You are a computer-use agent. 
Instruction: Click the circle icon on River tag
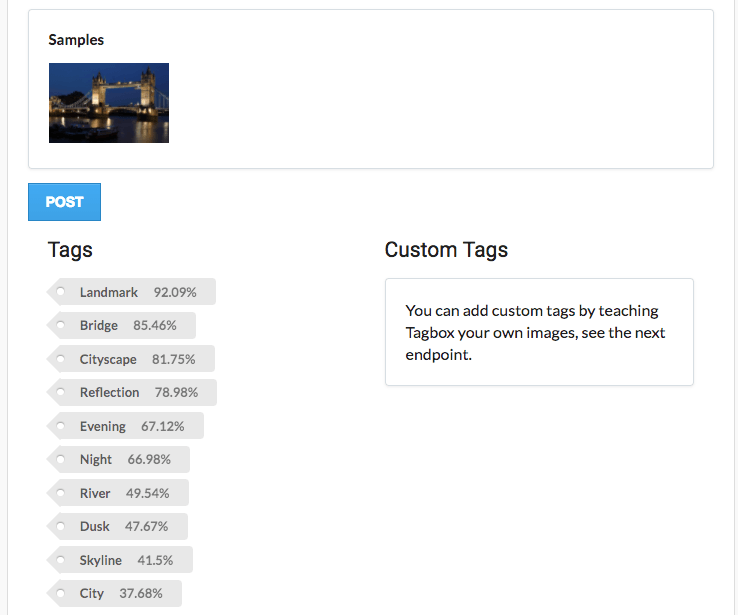[60, 493]
